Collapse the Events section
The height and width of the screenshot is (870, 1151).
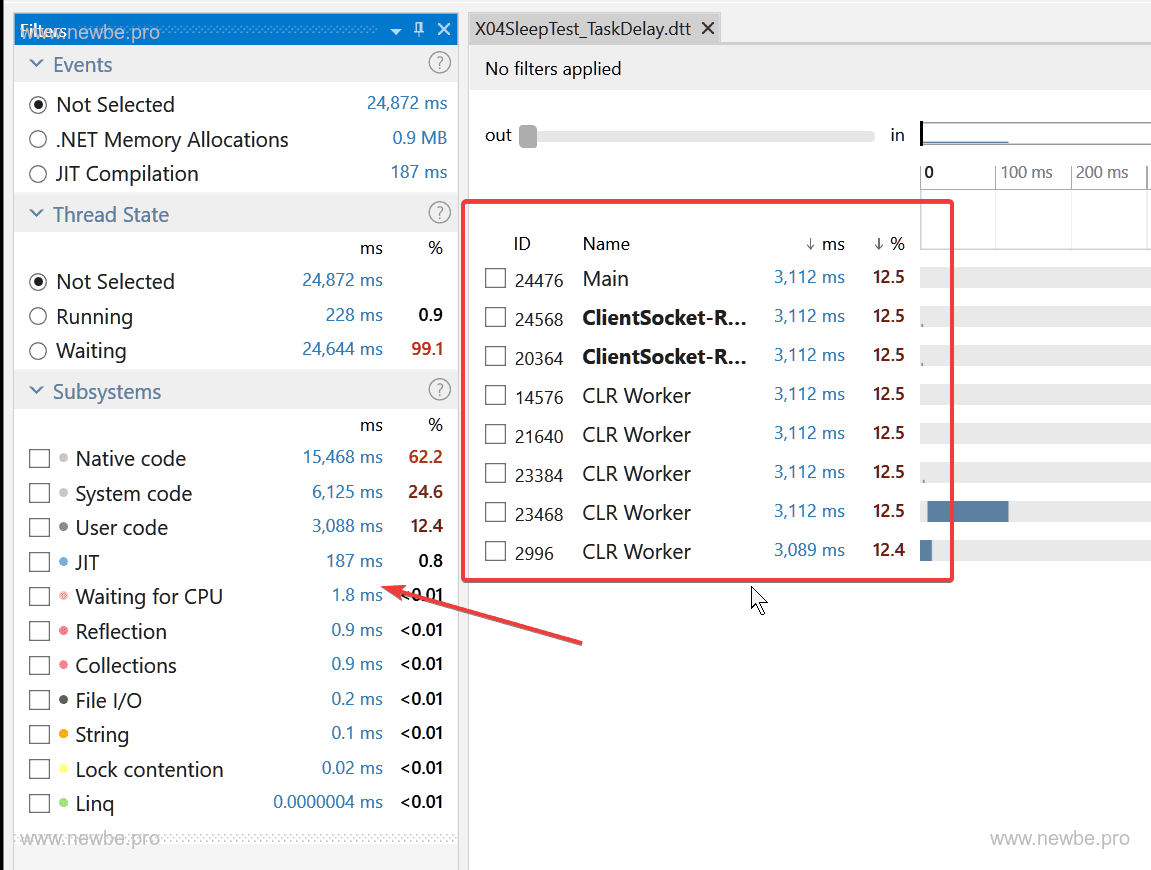coord(37,64)
